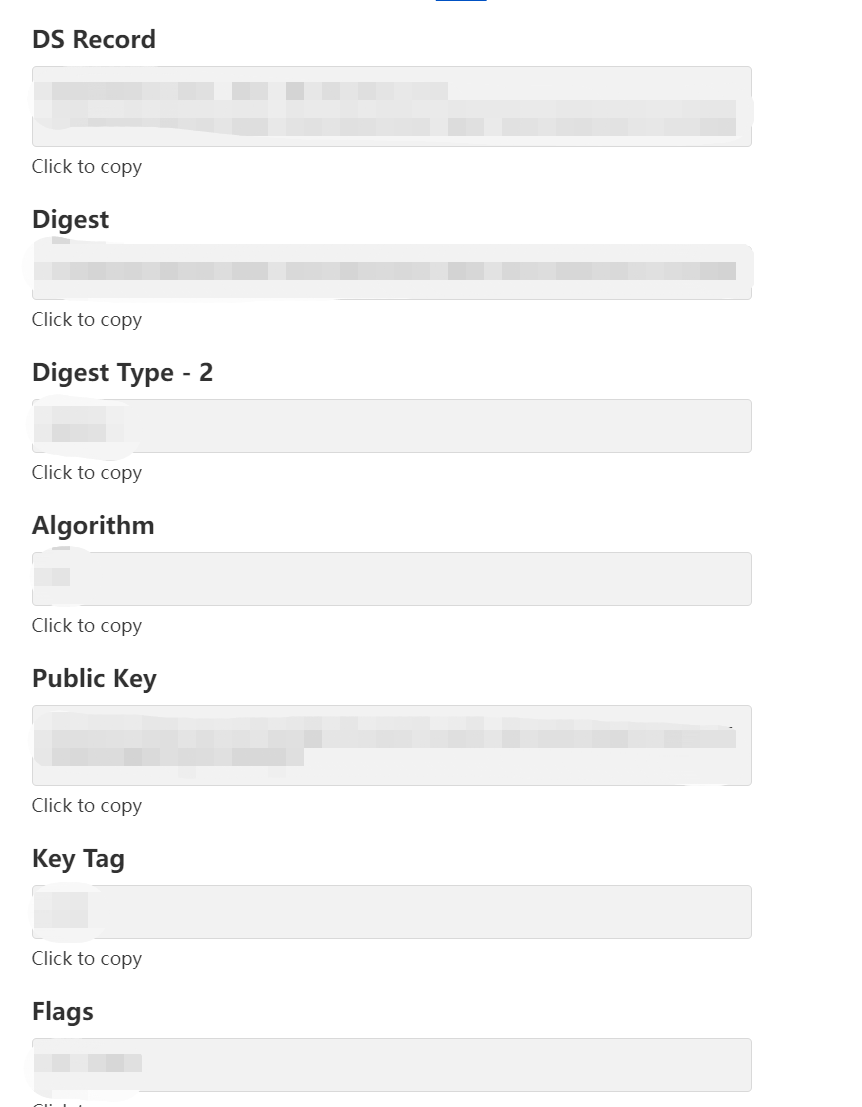This screenshot has width=862, height=1107.
Task: Select the Key Tag value field
Action: (x=392, y=911)
